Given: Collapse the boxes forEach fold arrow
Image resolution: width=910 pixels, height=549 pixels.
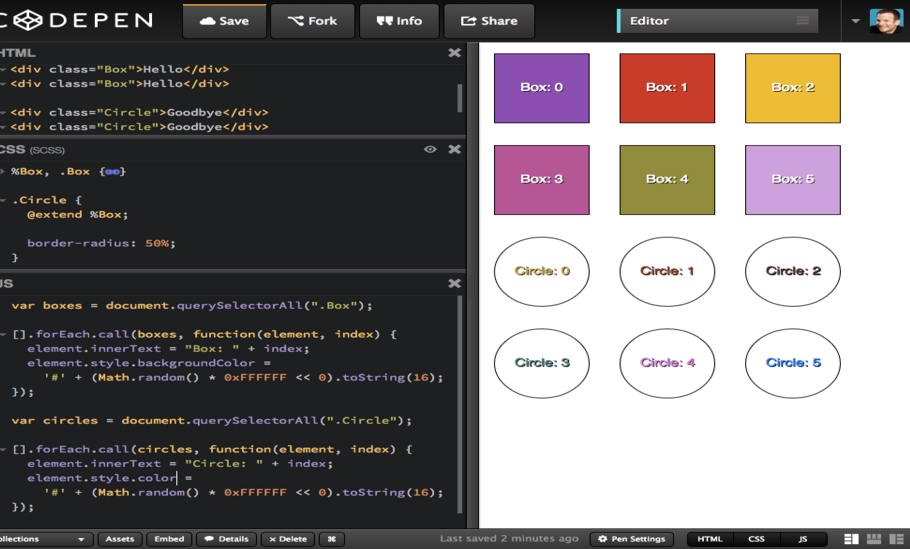Looking at the screenshot, I should [3, 334].
